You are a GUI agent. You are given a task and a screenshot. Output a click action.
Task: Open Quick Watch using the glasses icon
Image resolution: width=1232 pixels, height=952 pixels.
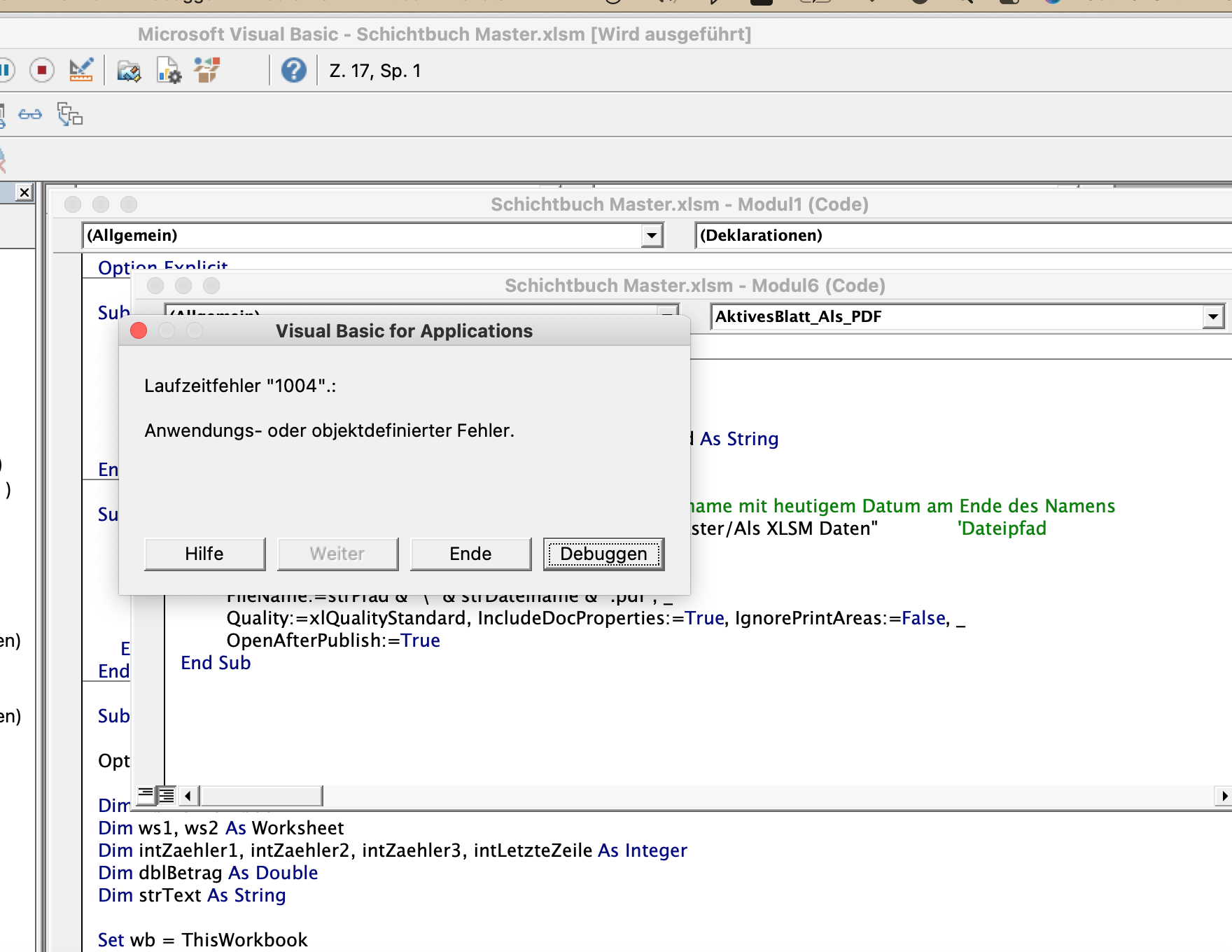coord(30,115)
